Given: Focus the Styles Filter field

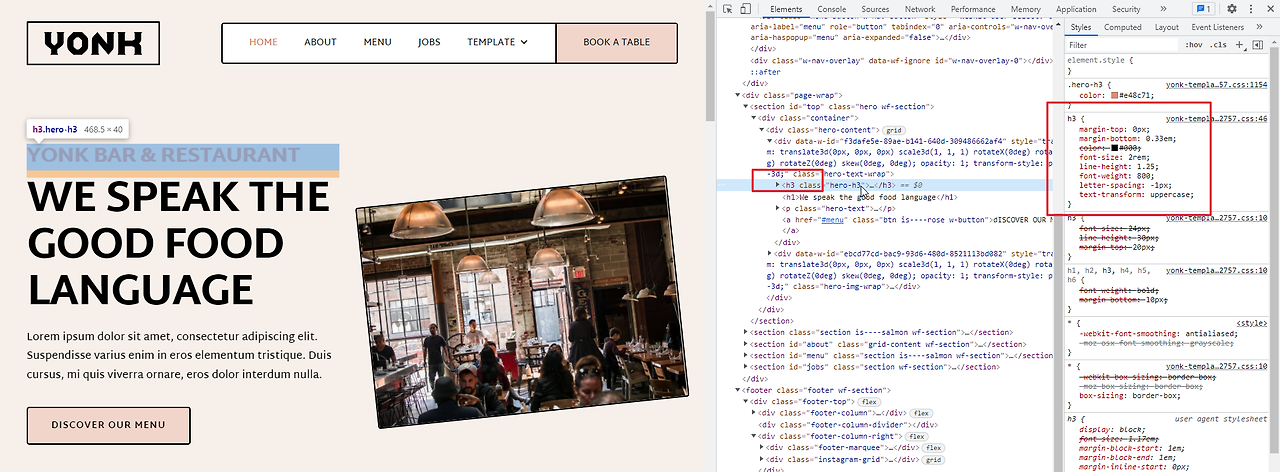Looking at the screenshot, I should click(1120, 45).
